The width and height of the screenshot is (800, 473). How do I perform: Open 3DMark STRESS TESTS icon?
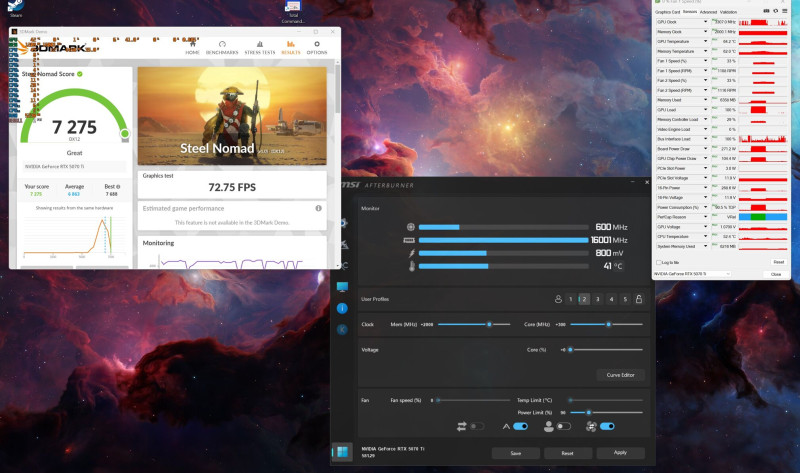pos(260,44)
